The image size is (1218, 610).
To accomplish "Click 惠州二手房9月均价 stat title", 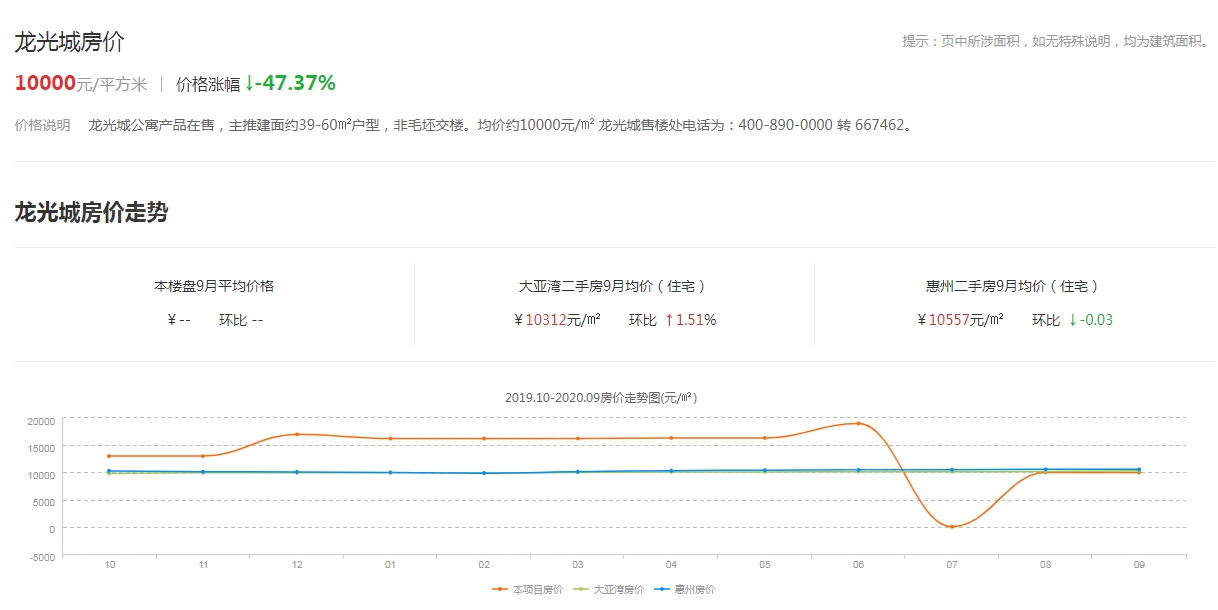I will pos(1014,286).
